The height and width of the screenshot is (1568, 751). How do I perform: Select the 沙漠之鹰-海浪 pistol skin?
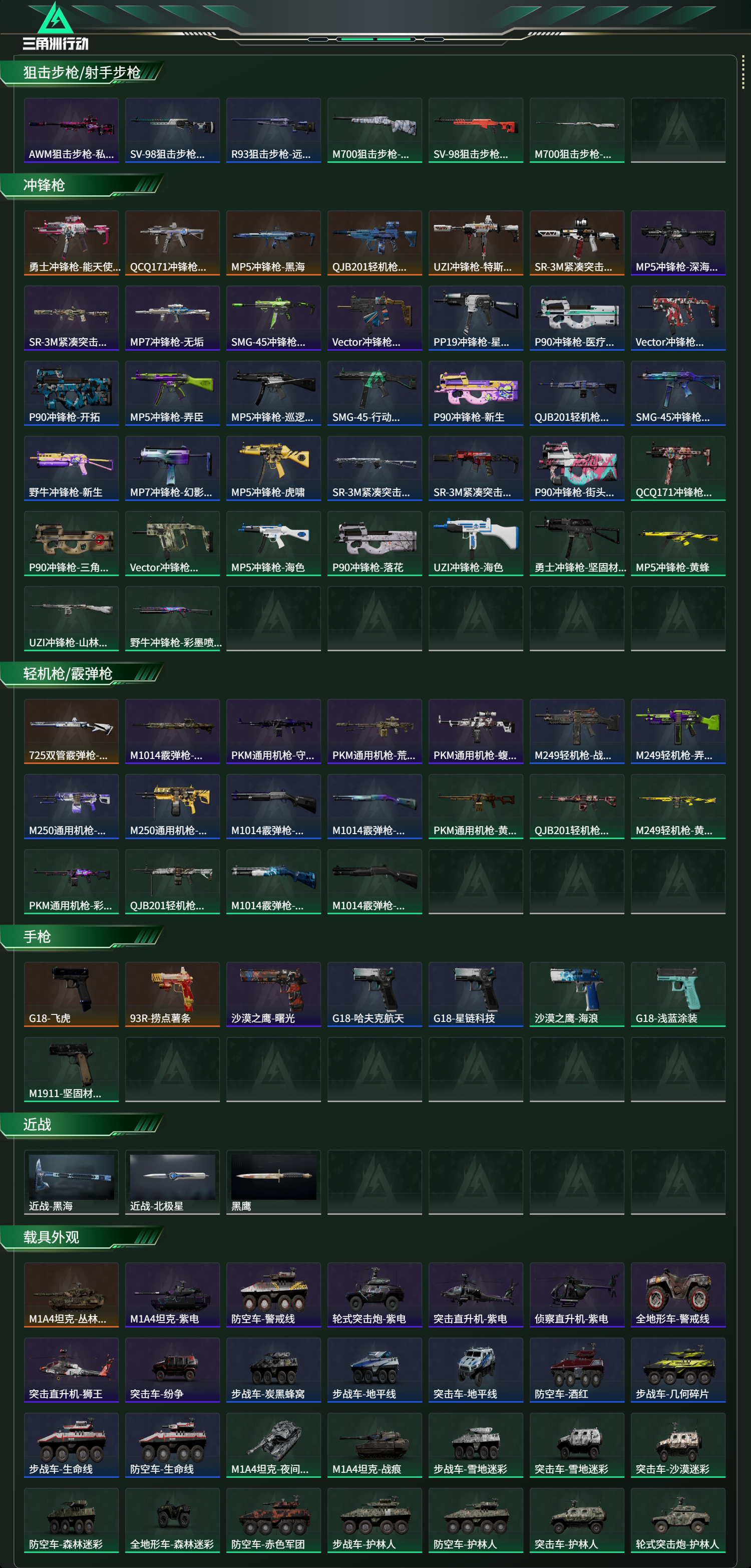tap(576, 994)
